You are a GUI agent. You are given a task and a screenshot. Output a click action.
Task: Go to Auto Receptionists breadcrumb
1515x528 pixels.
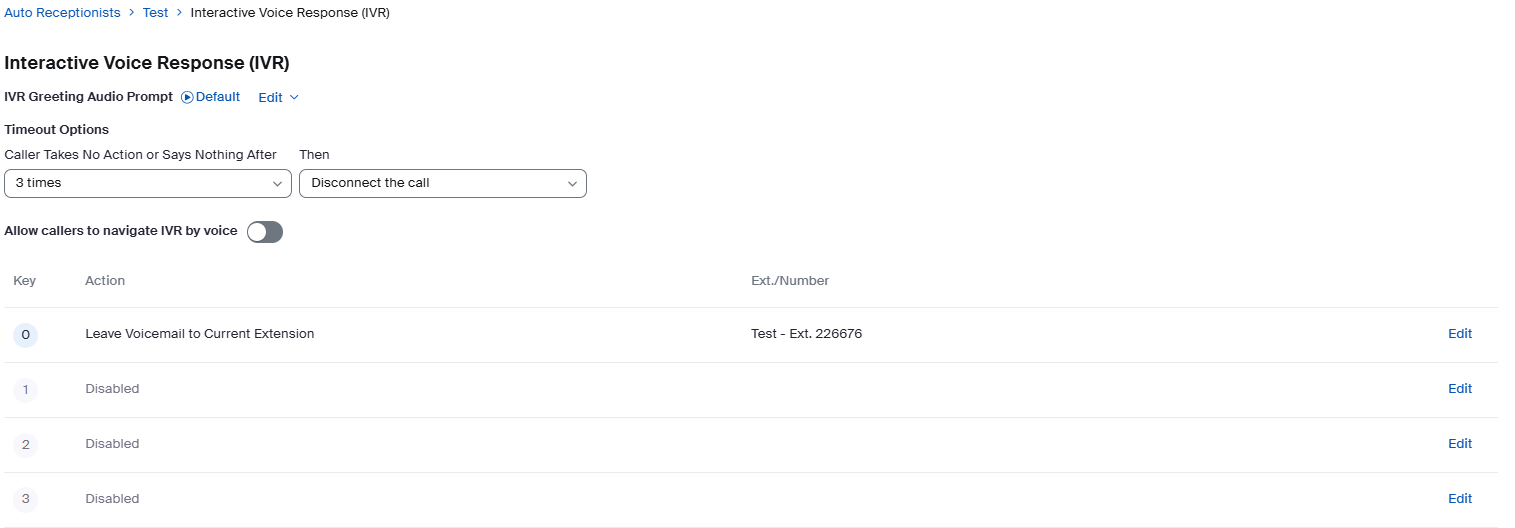point(62,13)
